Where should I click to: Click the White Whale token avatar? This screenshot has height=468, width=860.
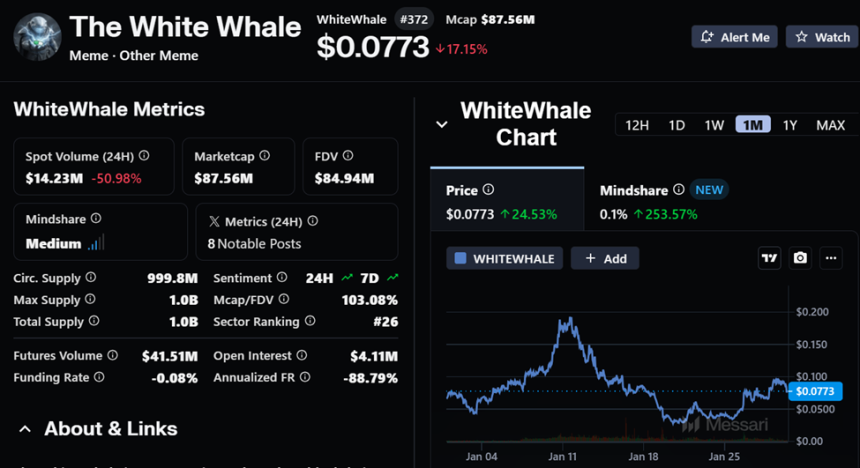(37, 37)
